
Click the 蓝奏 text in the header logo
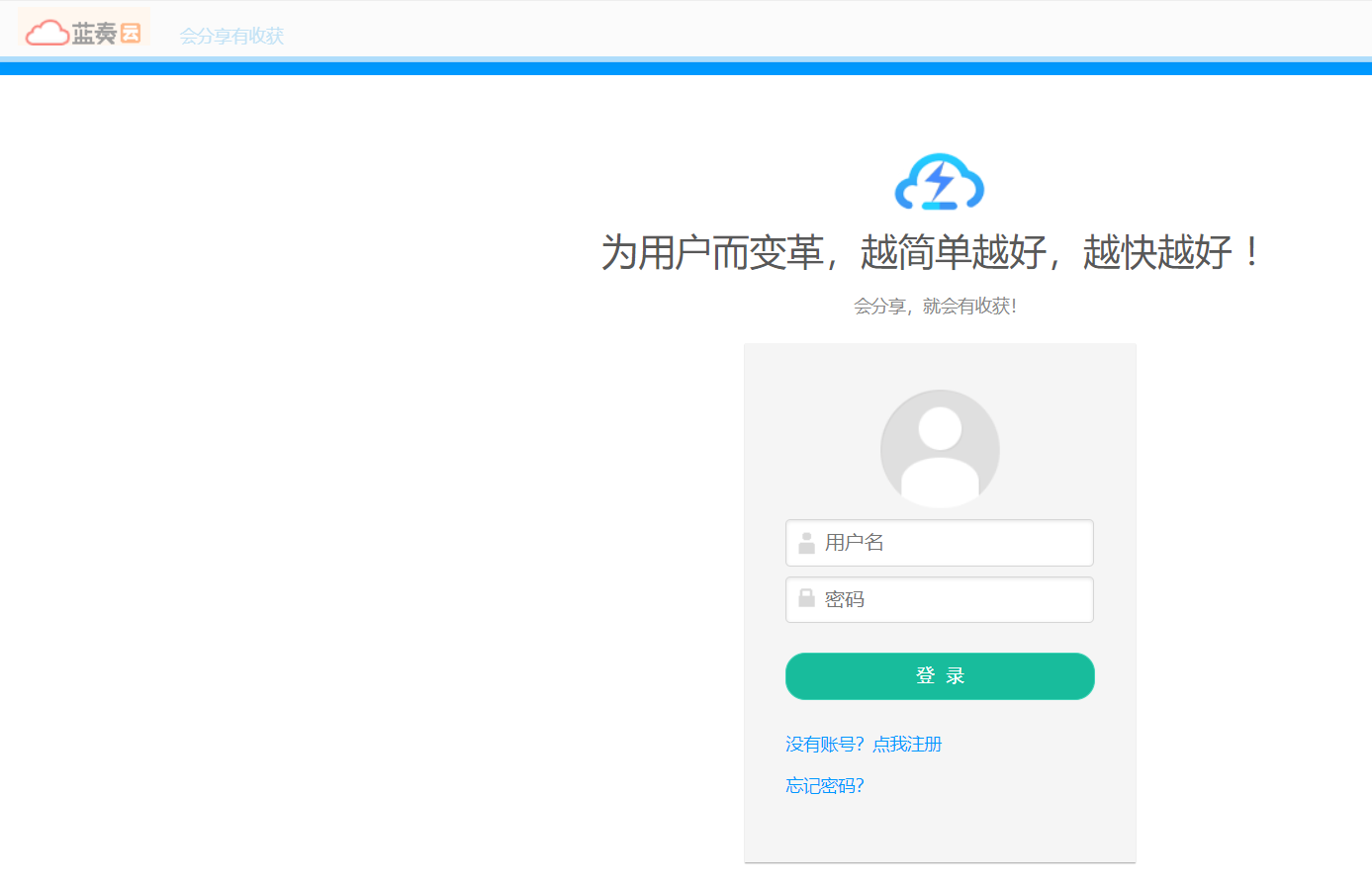tap(94, 34)
